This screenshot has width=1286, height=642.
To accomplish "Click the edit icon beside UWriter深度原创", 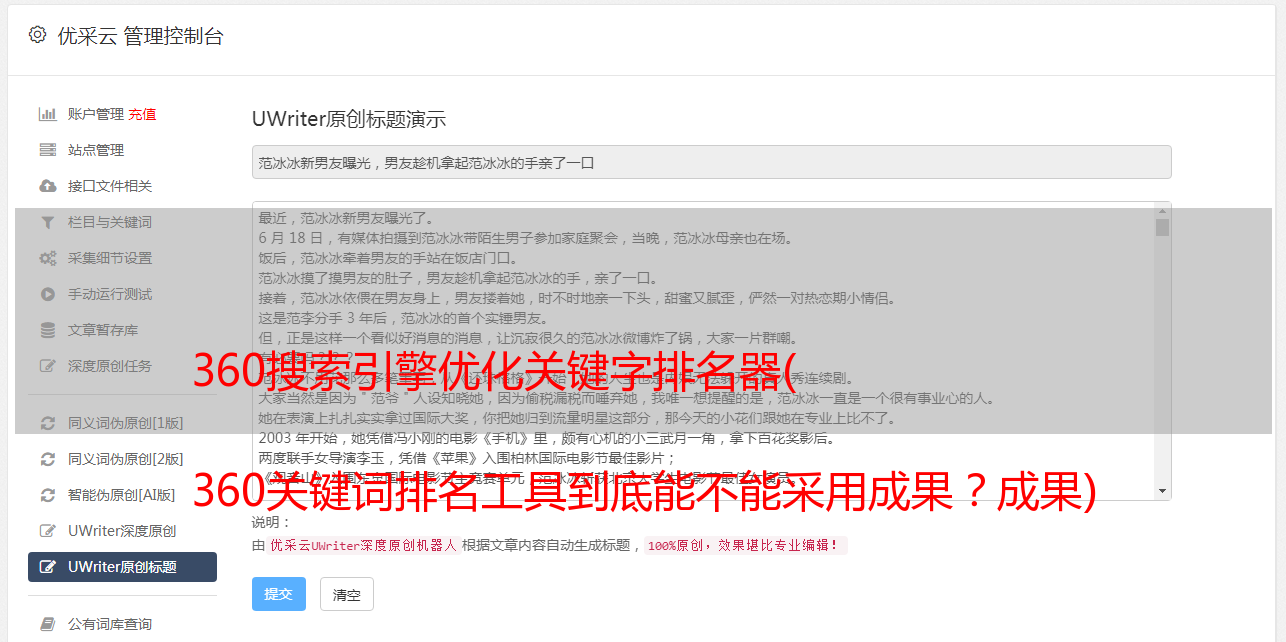I will coord(47,531).
